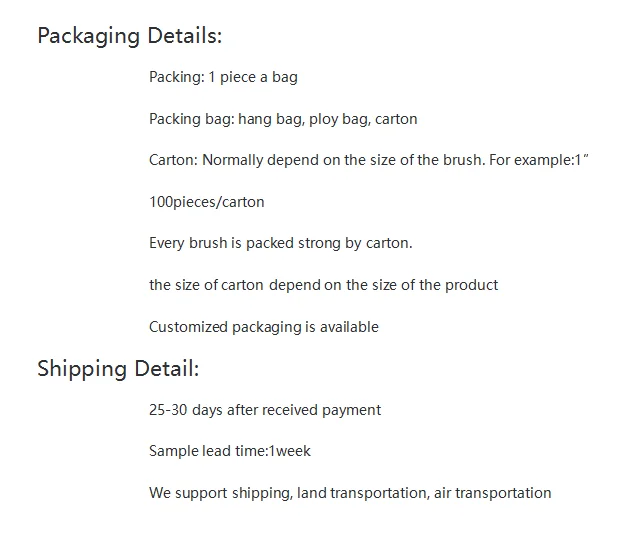Click the "25-30 days after received payment" line
Image resolution: width=644 pixels, height=545 pixels.
coord(265,410)
